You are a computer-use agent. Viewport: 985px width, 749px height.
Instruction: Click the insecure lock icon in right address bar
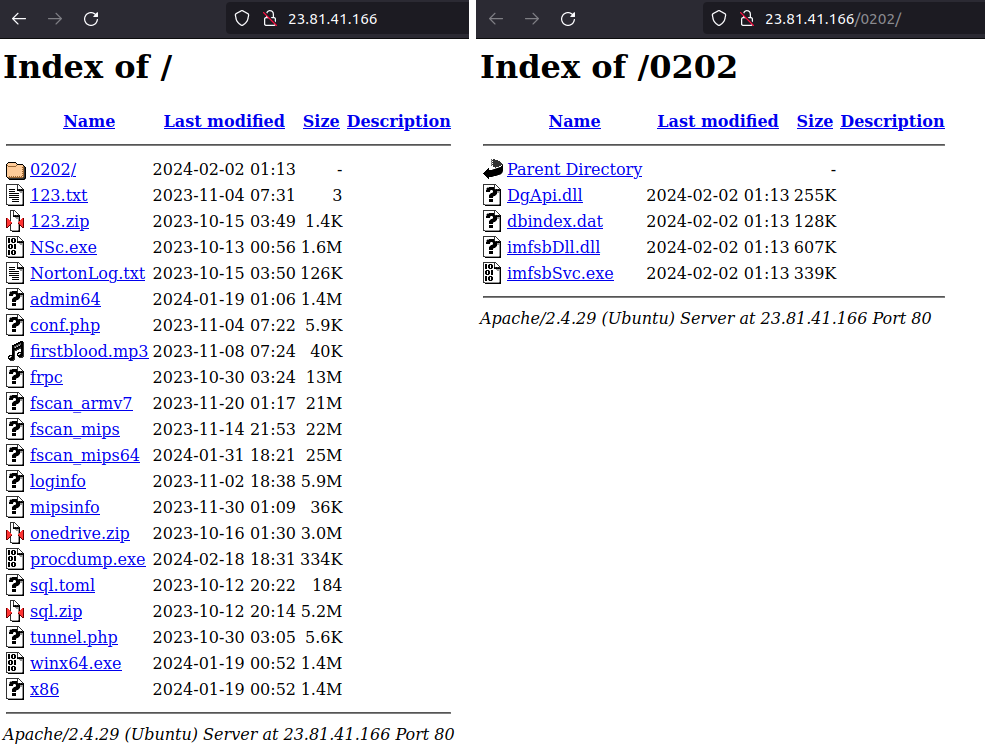coord(745,18)
